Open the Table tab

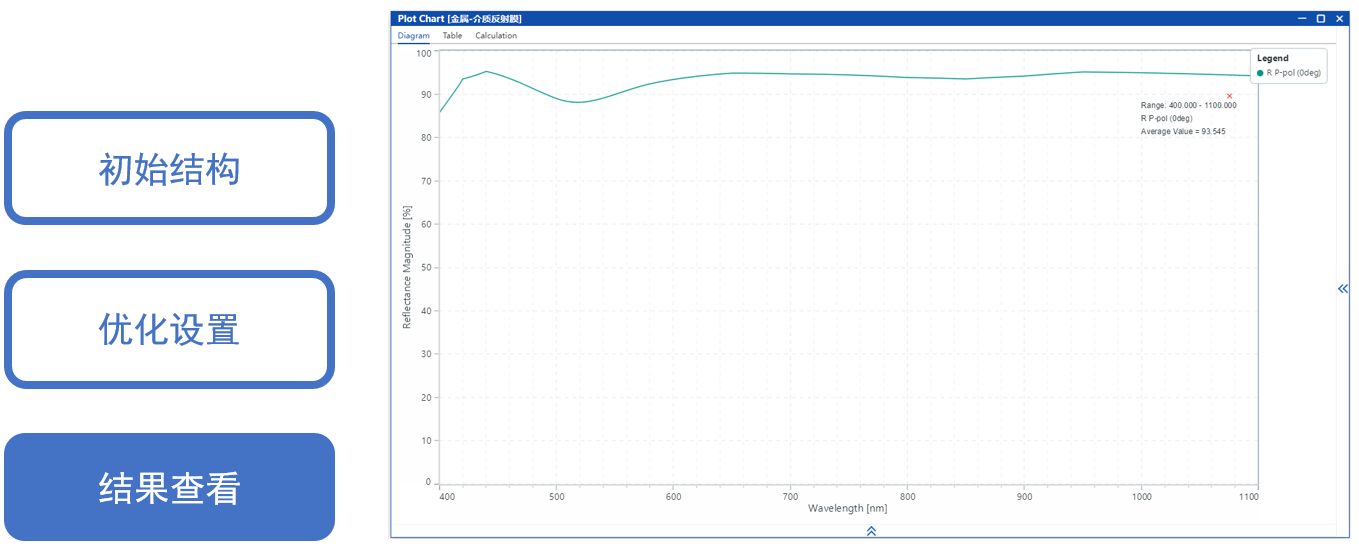452,36
